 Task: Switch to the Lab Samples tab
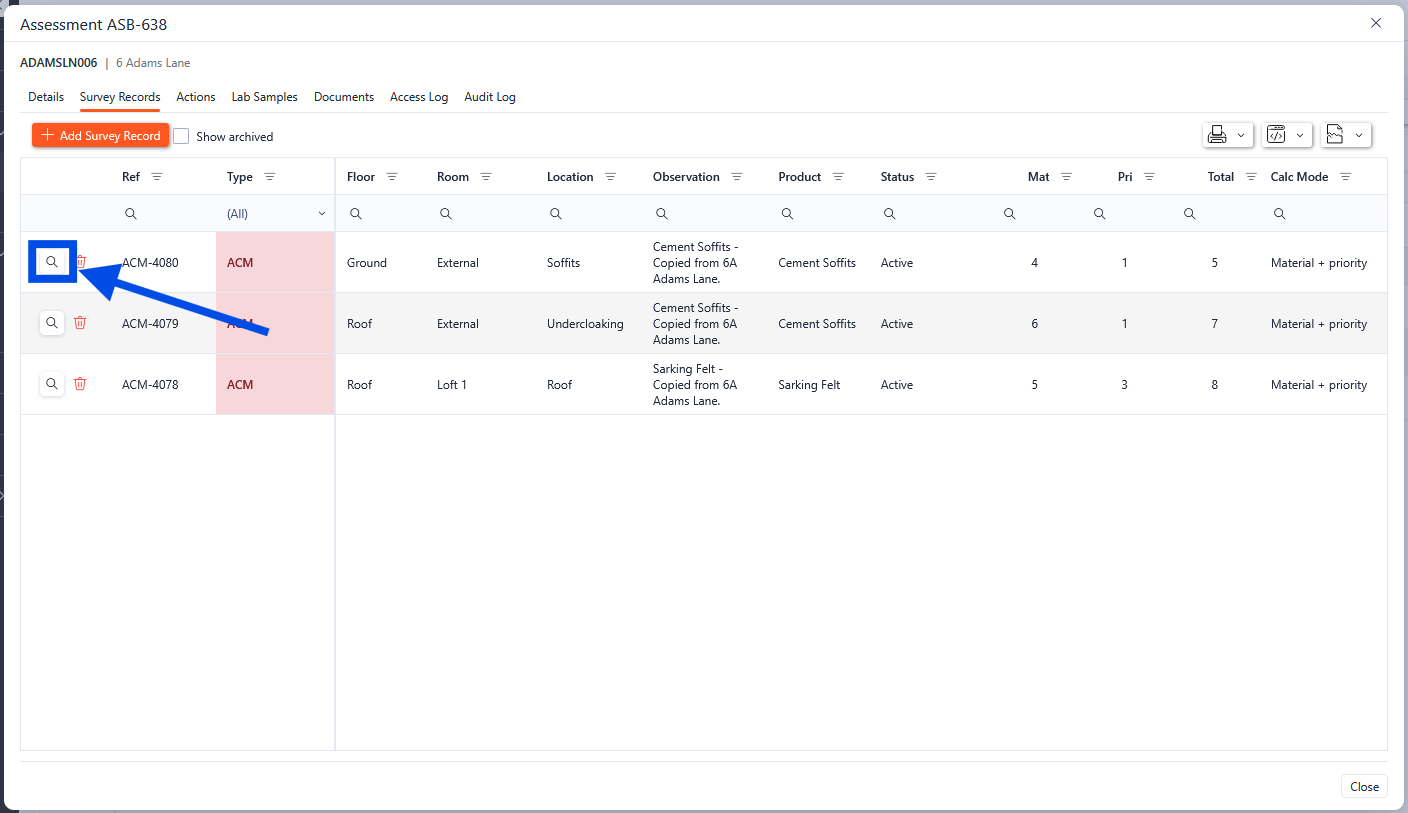(264, 97)
